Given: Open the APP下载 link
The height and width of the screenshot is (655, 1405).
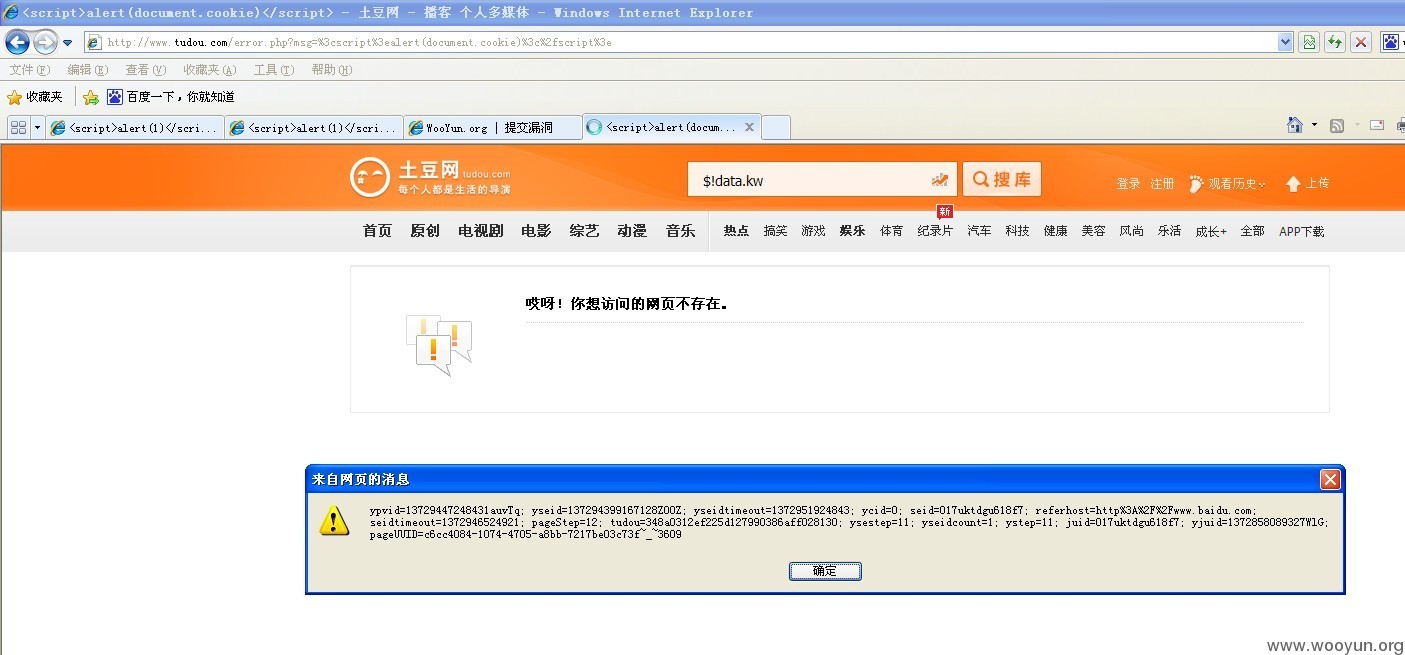Looking at the screenshot, I should (x=1302, y=231).
